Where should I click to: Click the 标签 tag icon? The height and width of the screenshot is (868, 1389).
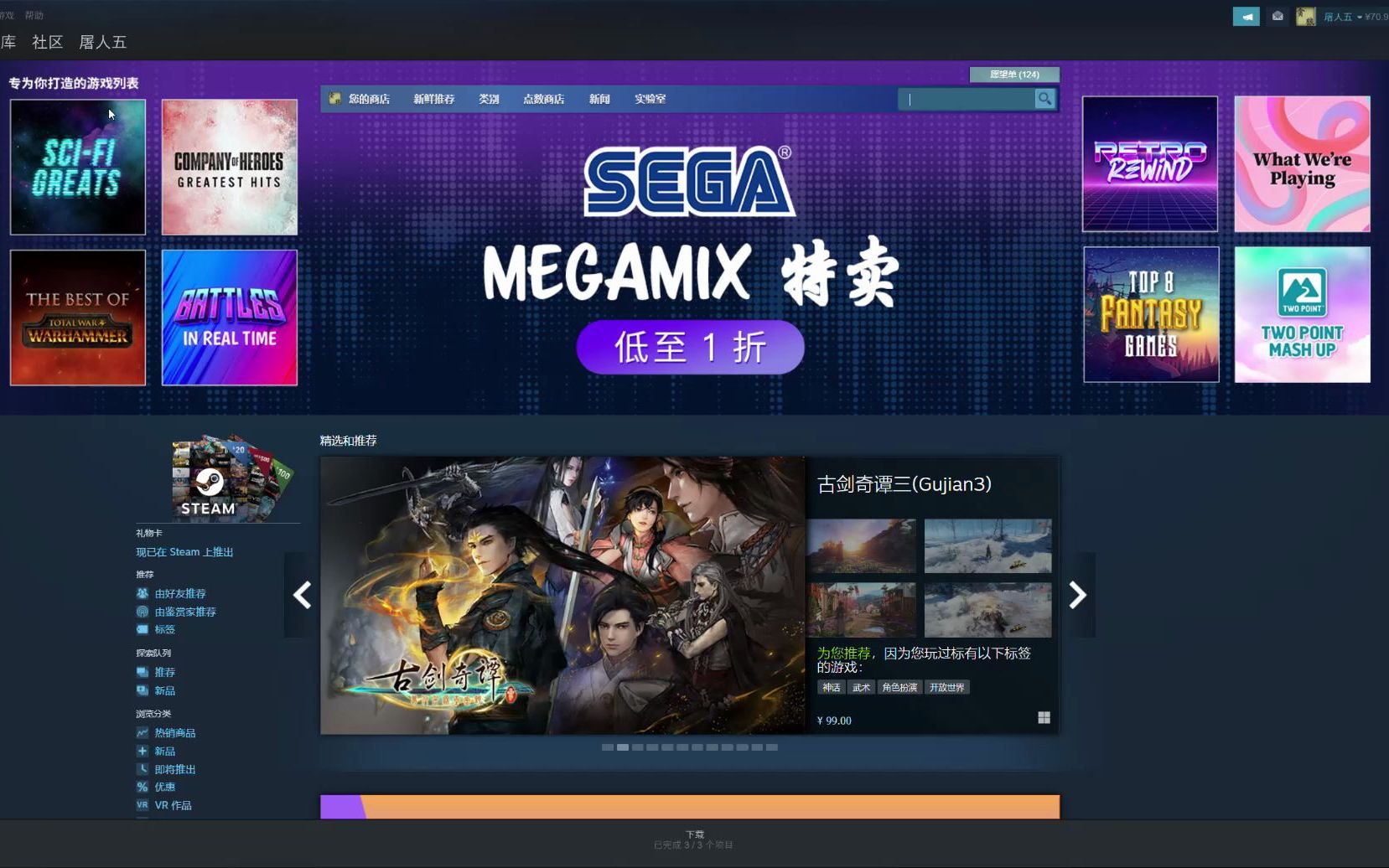coord(143,629)
